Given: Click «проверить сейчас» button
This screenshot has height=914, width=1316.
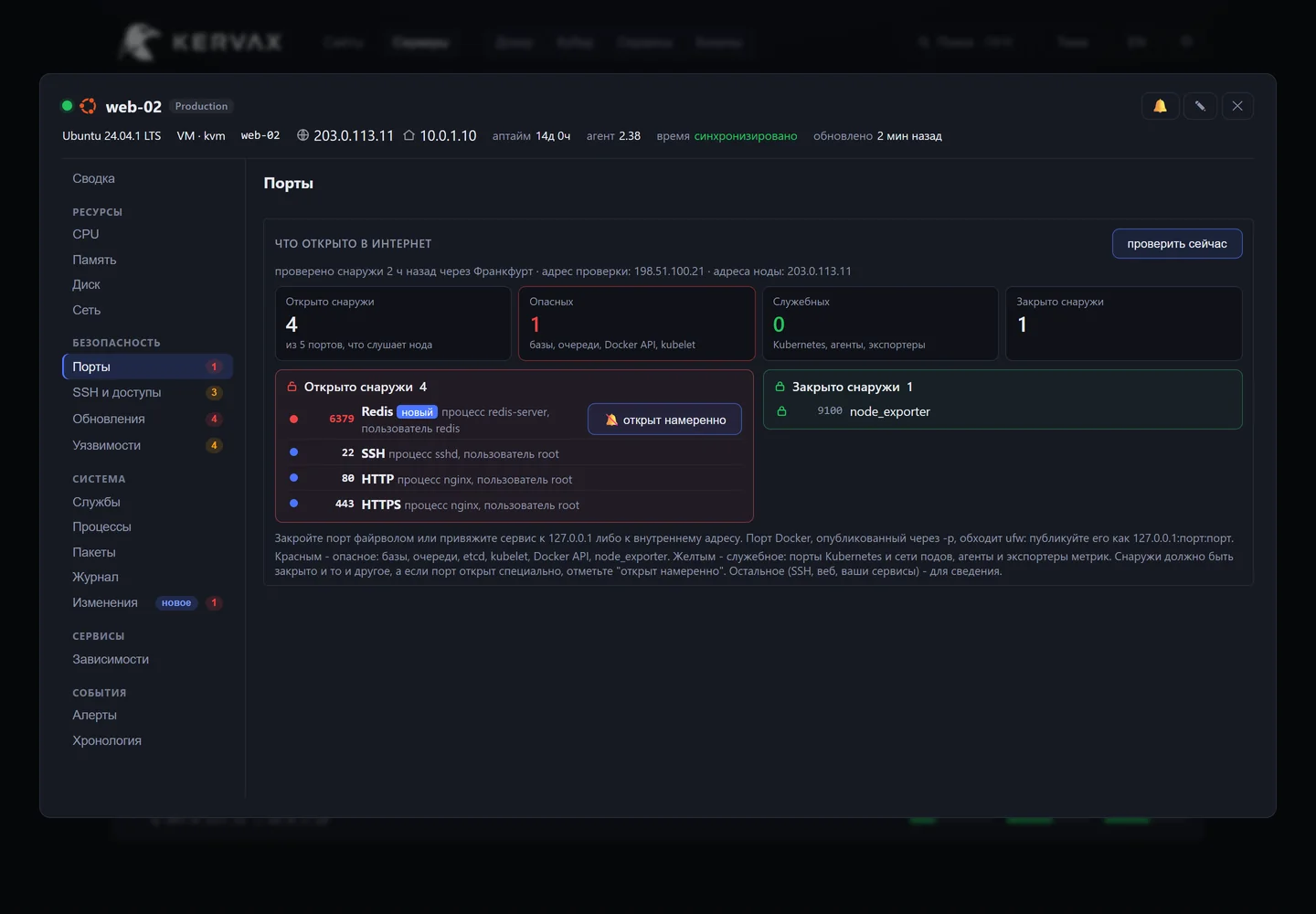Looking at the screenshot, I should pos(1177,244).
